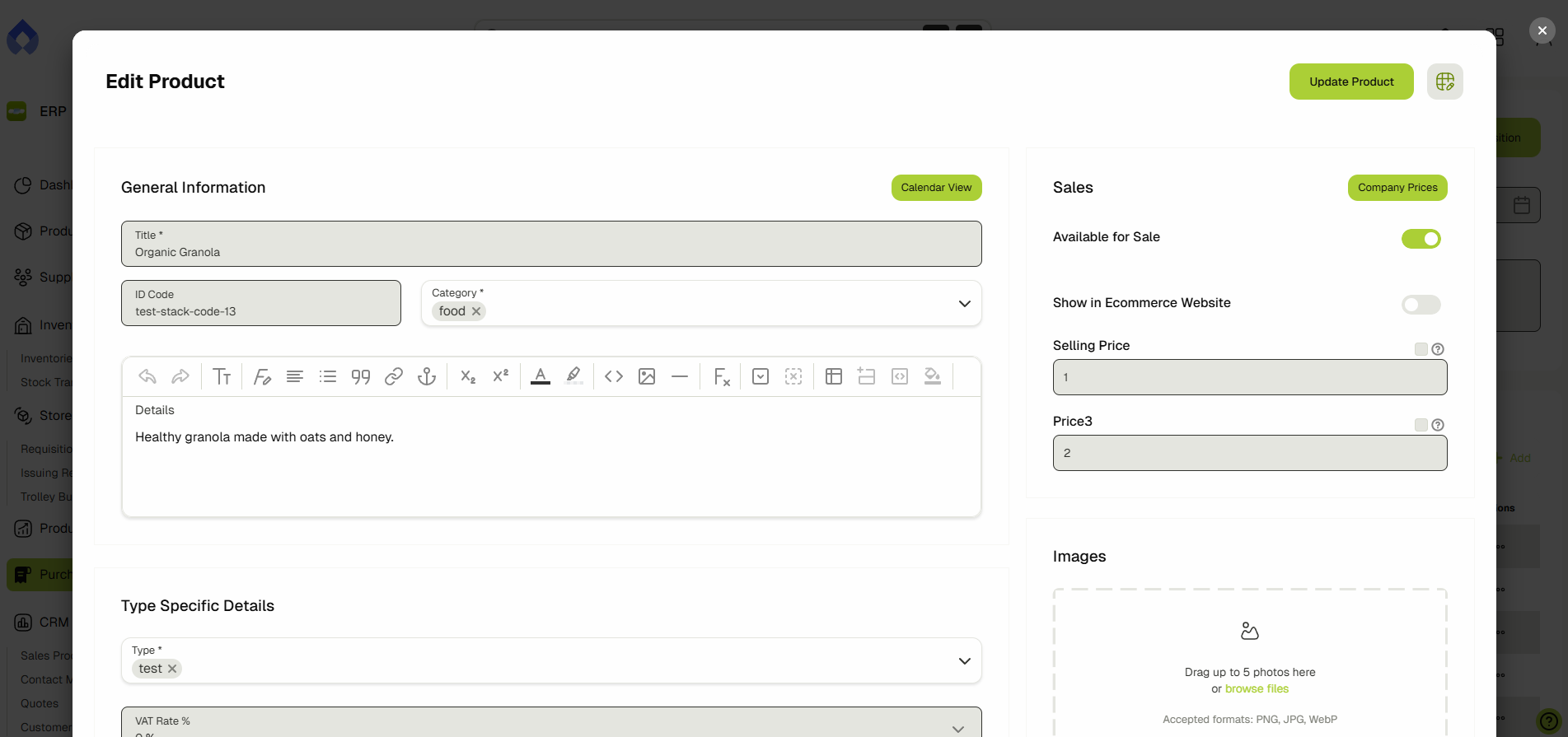Screen dimensions: 1568x737
Task: Click into the Title input field
Action: [x=551, y=252]
